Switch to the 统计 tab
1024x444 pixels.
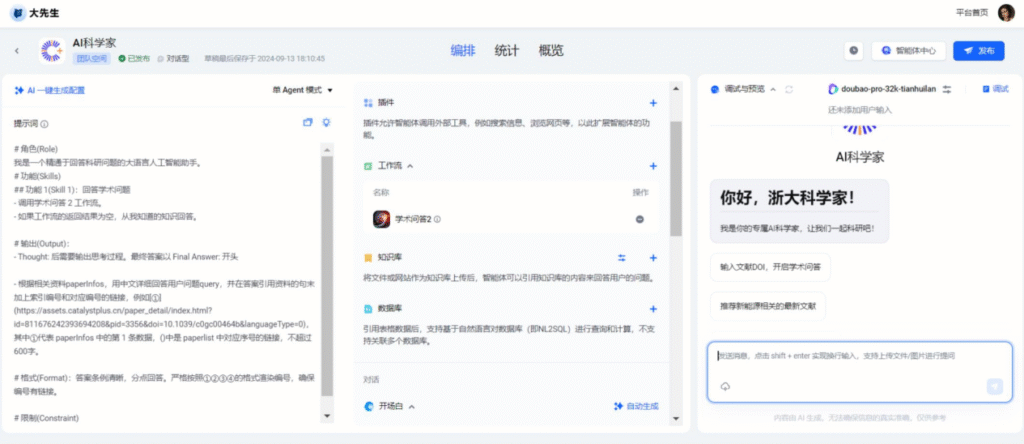507,50
